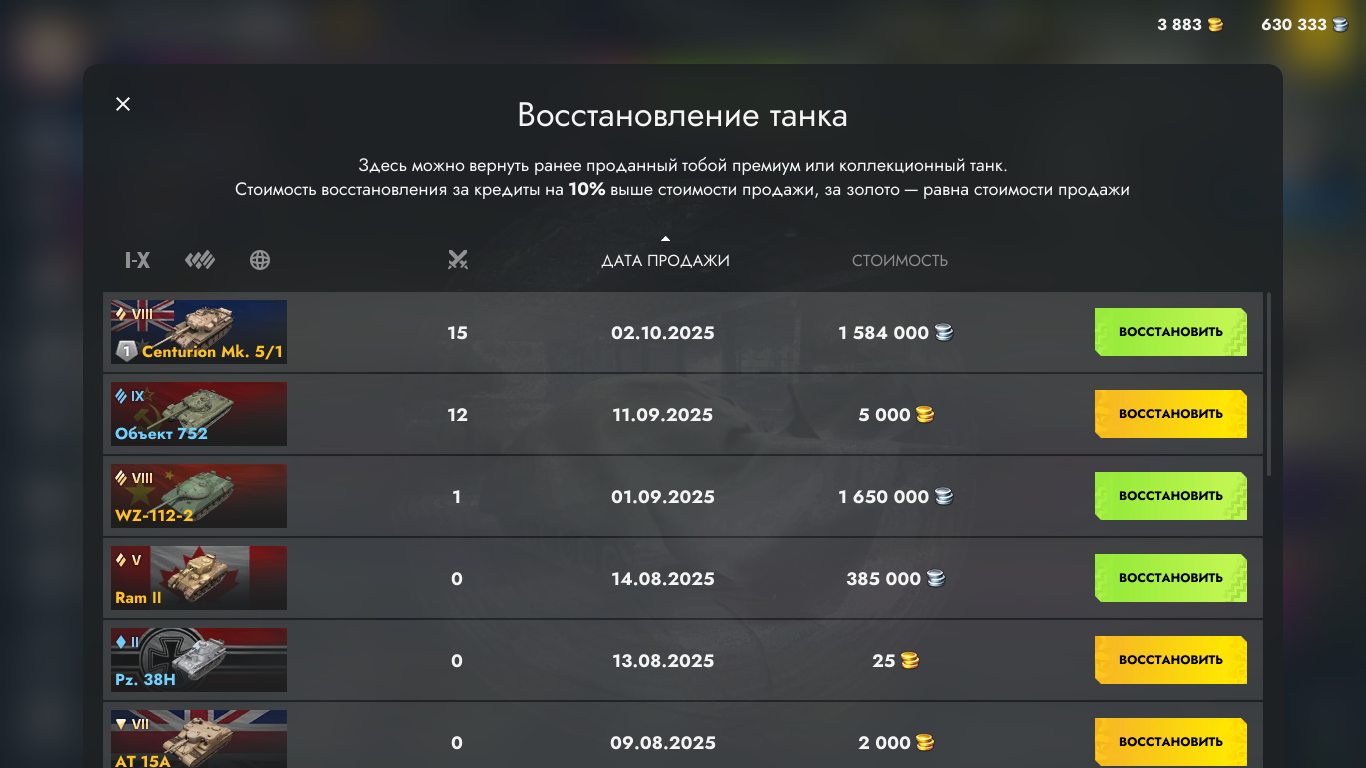Select the Объект 752 tank thumbnail
Screen dimensions: 1366x768
tap(199, 414)
